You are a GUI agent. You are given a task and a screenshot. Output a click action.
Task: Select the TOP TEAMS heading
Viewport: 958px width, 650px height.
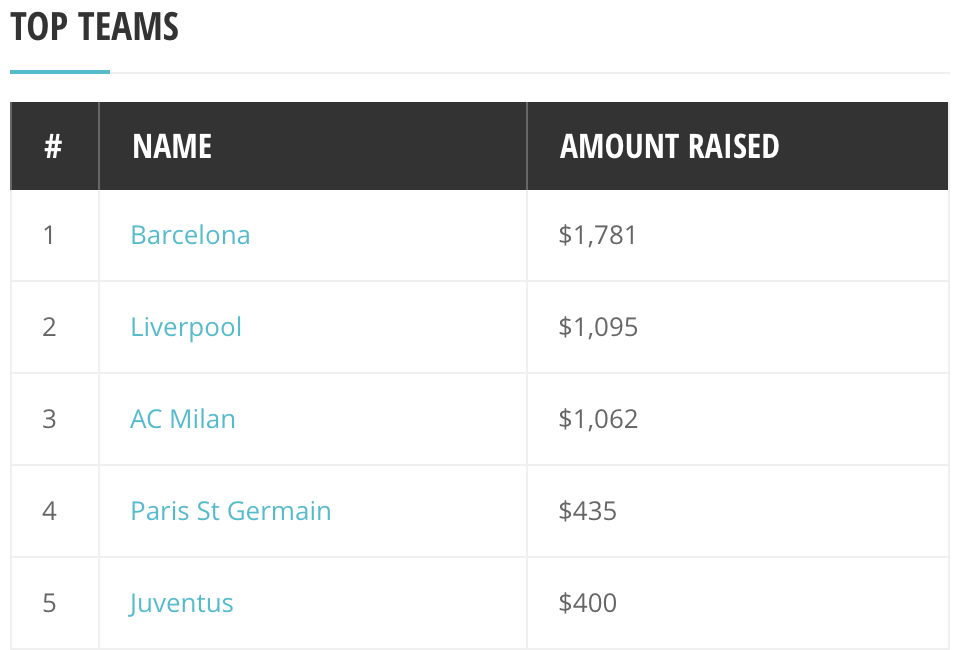(x=95, y=27)
